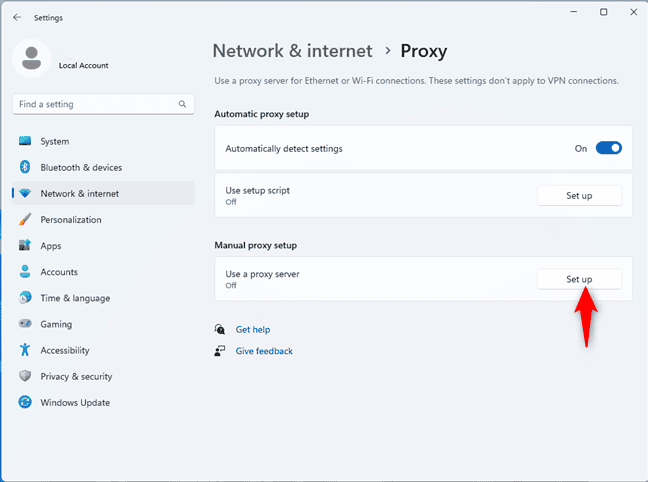The height and width of the screenshot is (482, 648).
Task: Maximize the Settings window
Action: click(603, 12)
